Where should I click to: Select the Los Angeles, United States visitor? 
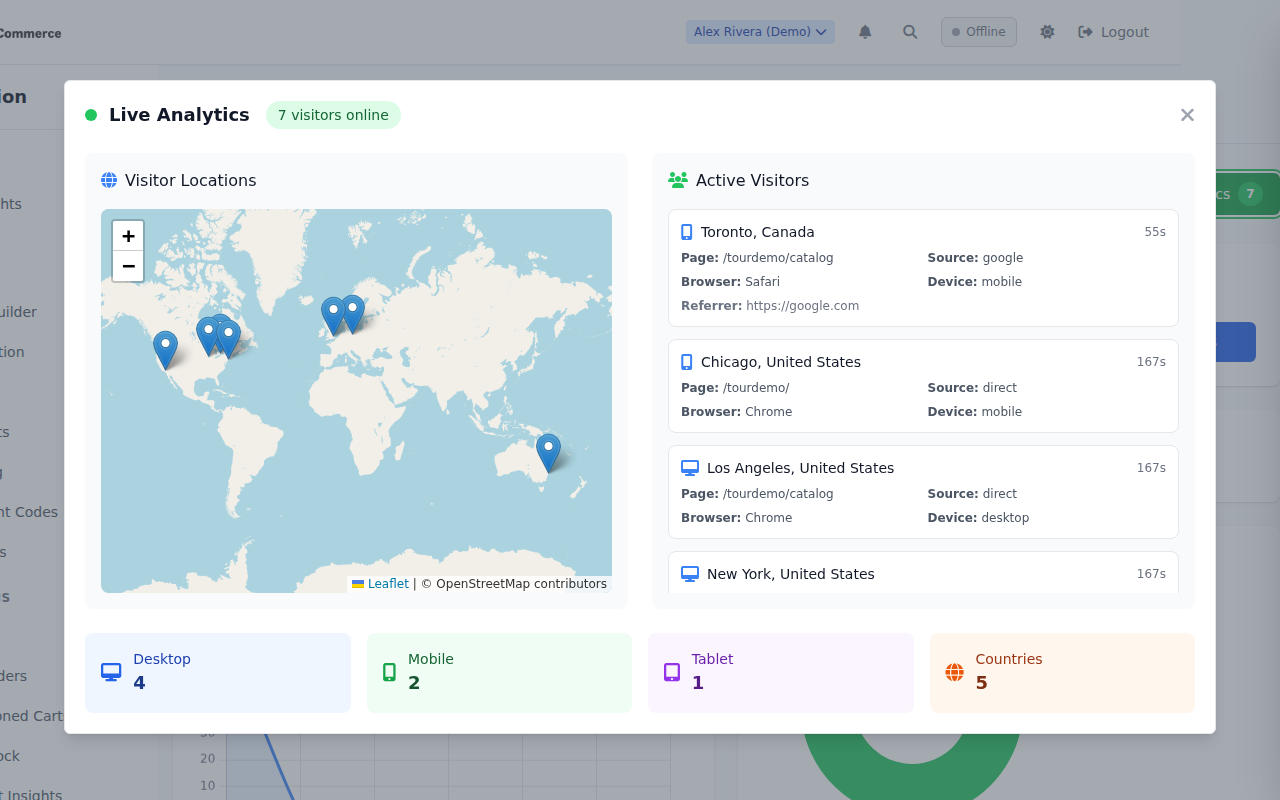[x=923, y=492]
